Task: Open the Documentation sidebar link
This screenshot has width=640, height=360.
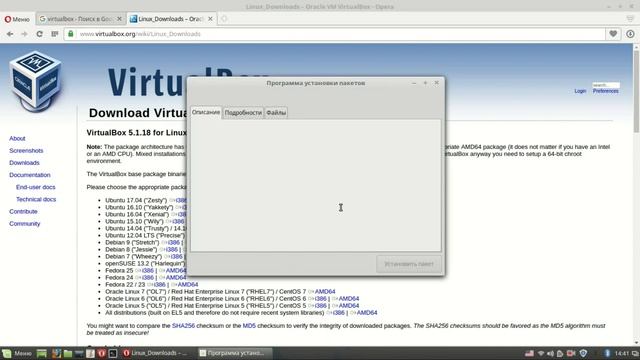Action: point(30,175)
